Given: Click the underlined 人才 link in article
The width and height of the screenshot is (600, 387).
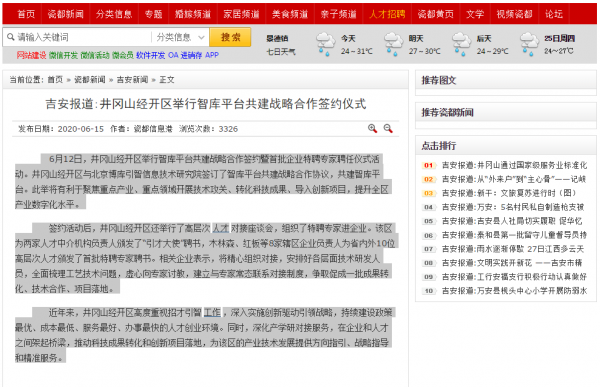Looking at the screenshot, I should pyautogui.click(x=220, y=229).
